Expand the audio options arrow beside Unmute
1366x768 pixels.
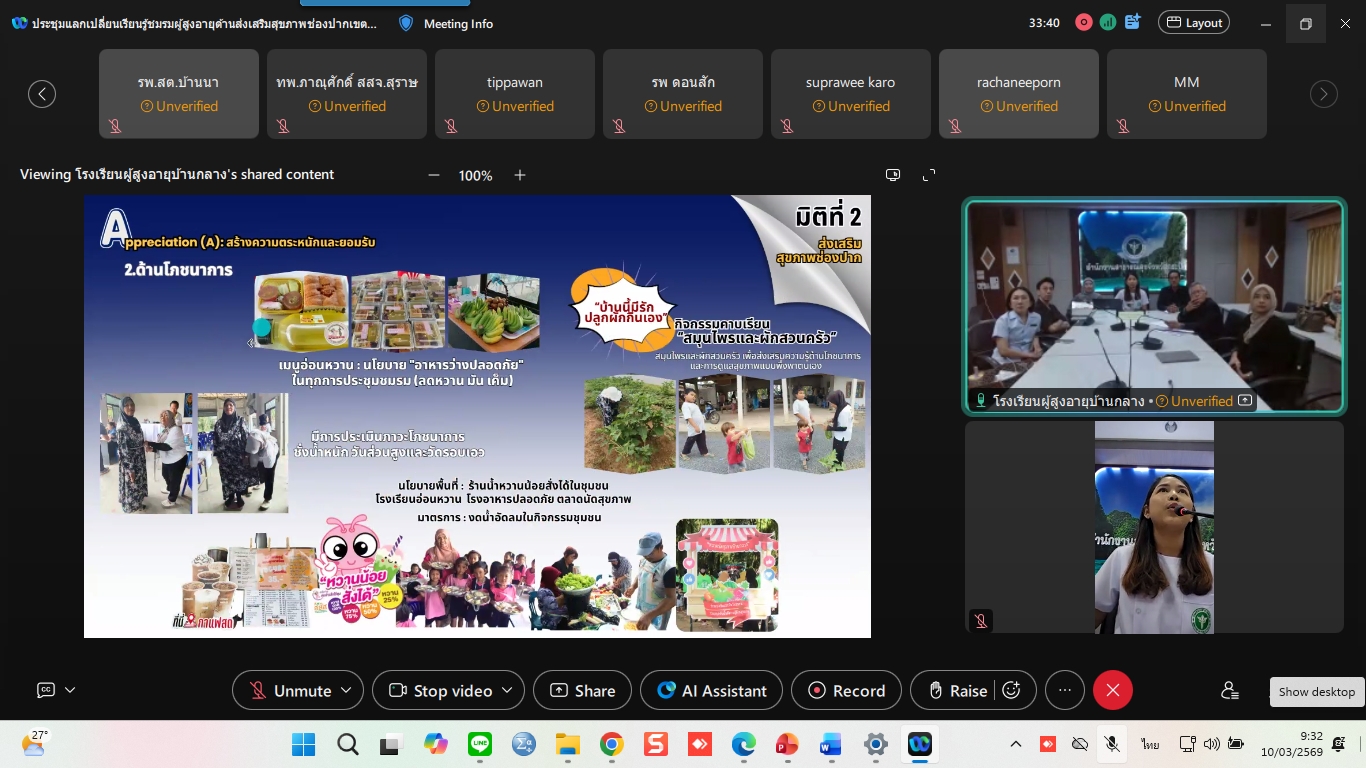pos(346,690)
